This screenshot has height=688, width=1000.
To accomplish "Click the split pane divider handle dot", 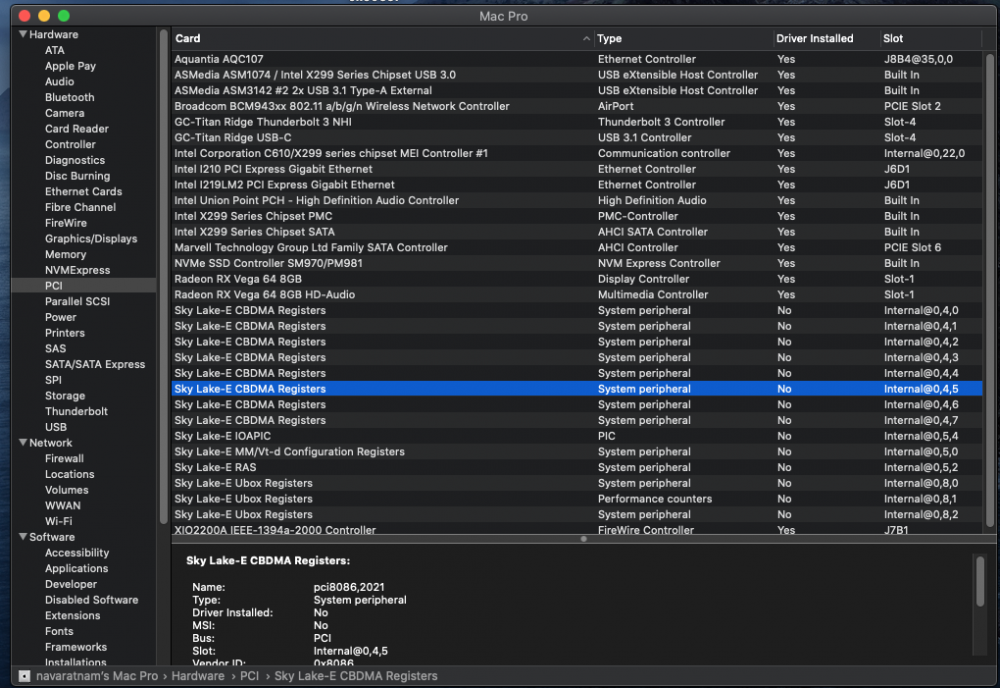I will click(584, 539).
